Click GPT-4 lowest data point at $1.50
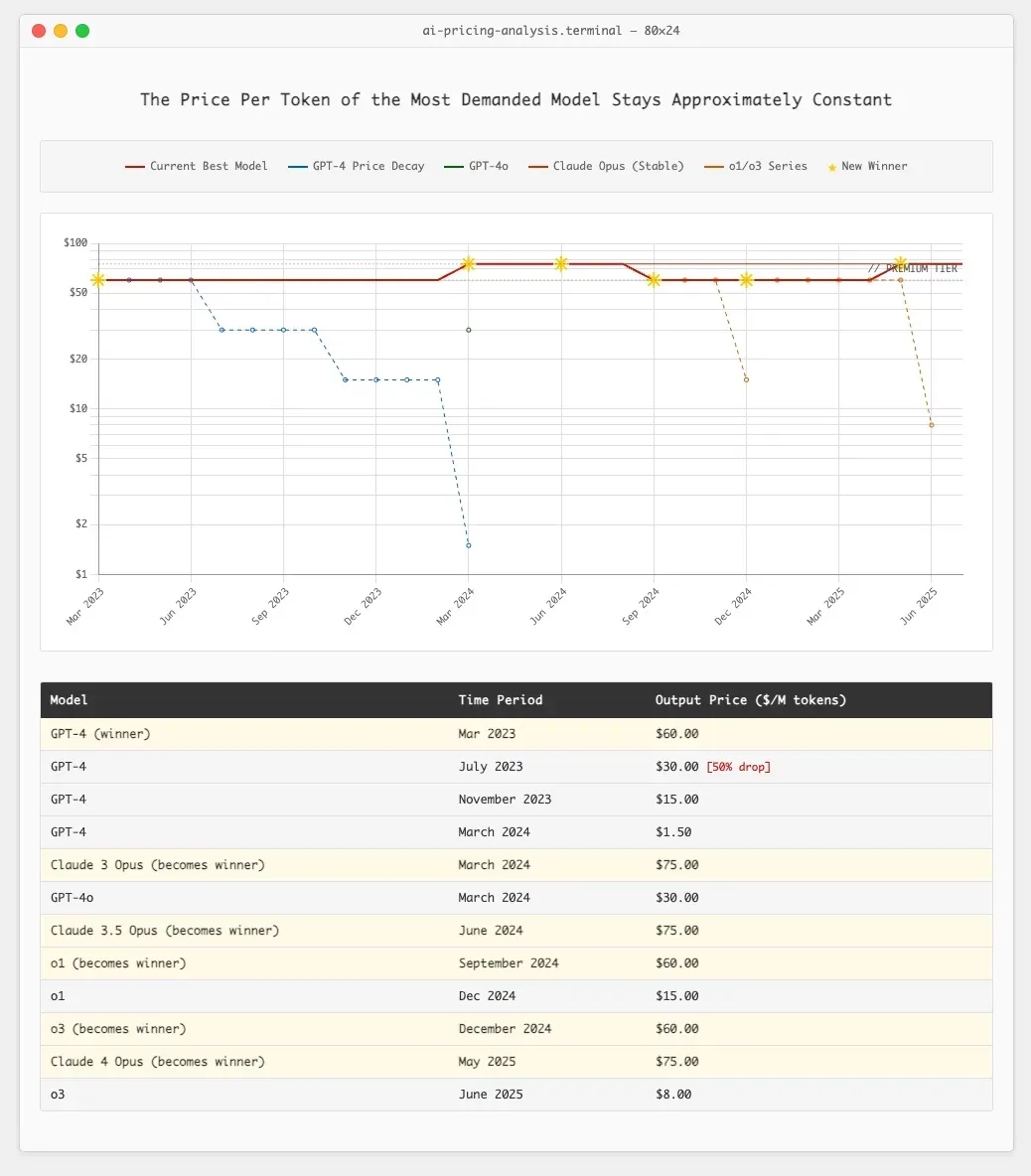This screenshot has height=1176, width=1031. coord(469,545)
